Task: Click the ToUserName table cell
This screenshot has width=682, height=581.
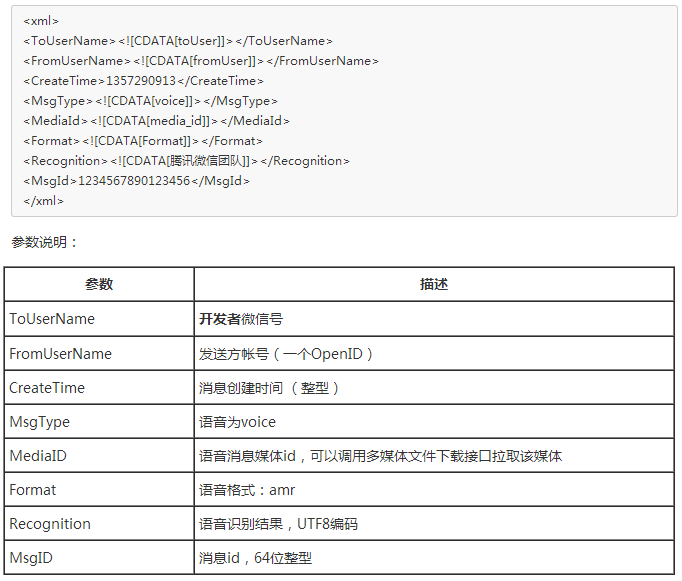Action: [52, 319]
